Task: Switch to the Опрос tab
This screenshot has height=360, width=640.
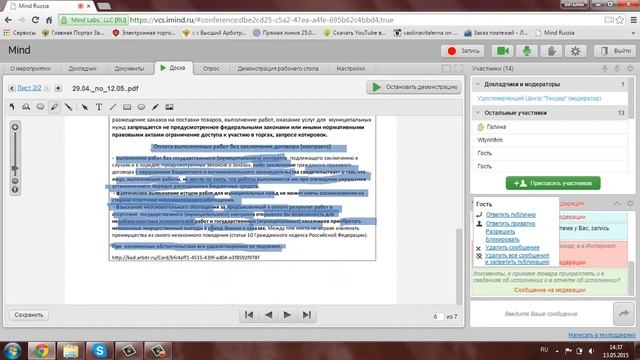Action: point(211,69)
